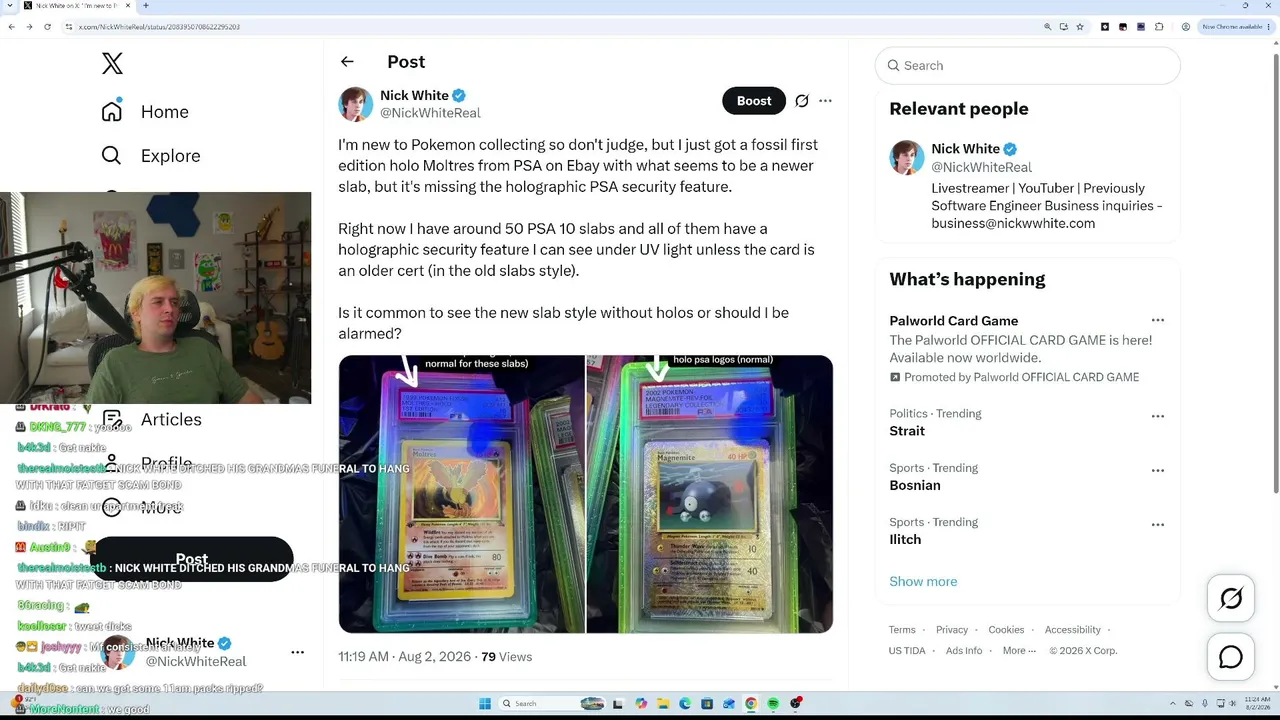Viewport: 1280px width, 720px height.
Task: Open the account switcher three-dot menu
Action: coord(297,652)
